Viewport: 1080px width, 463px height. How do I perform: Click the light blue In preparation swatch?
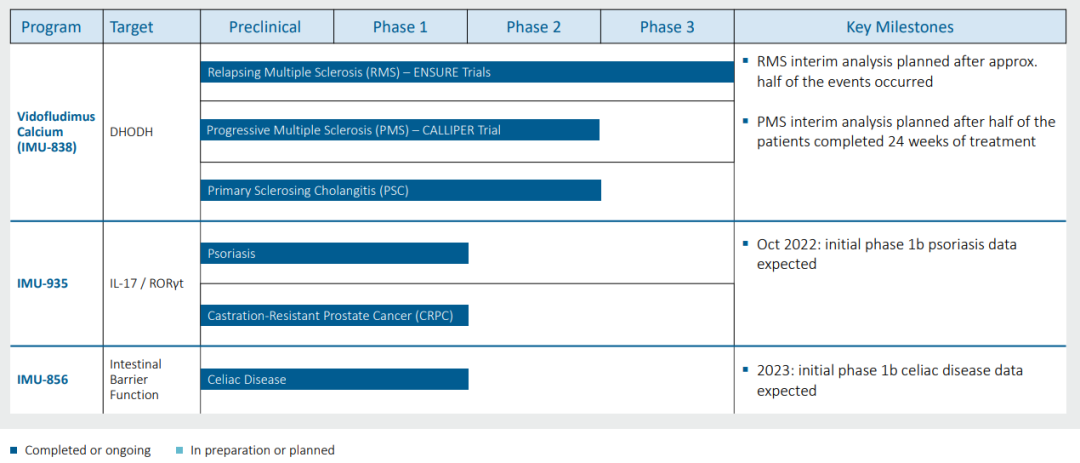(178, 451)
